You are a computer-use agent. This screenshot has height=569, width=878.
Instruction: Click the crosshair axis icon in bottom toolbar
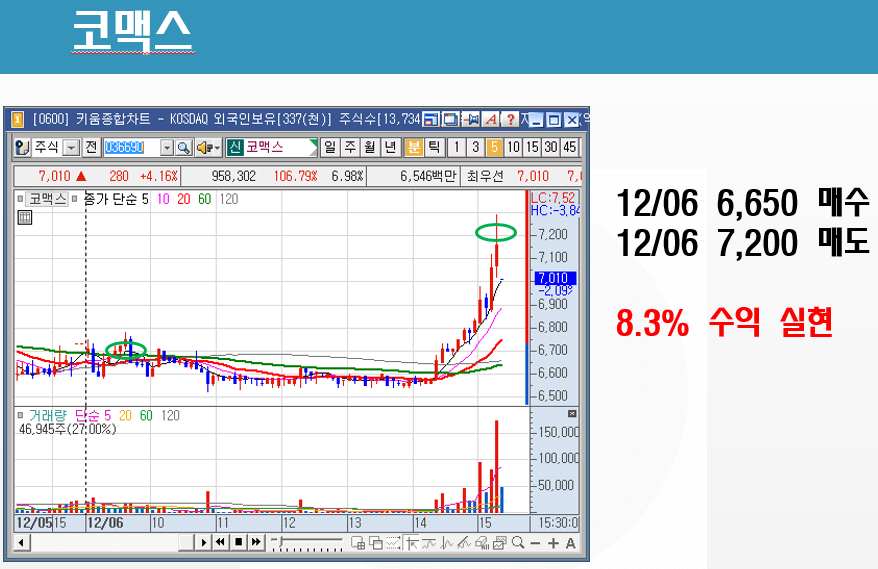click(412, 543)
